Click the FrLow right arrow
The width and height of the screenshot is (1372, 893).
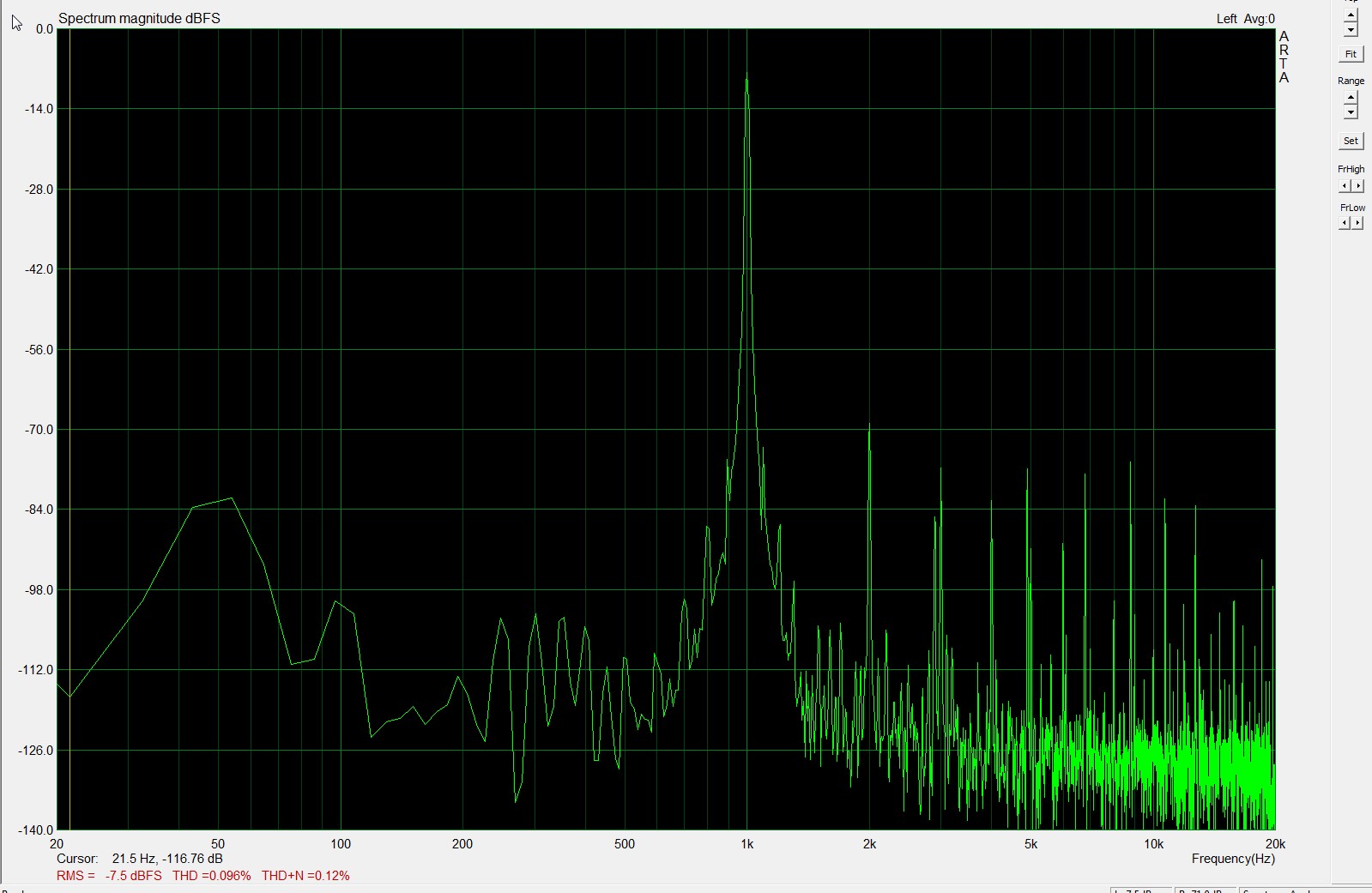click(x=1357, y=223)
